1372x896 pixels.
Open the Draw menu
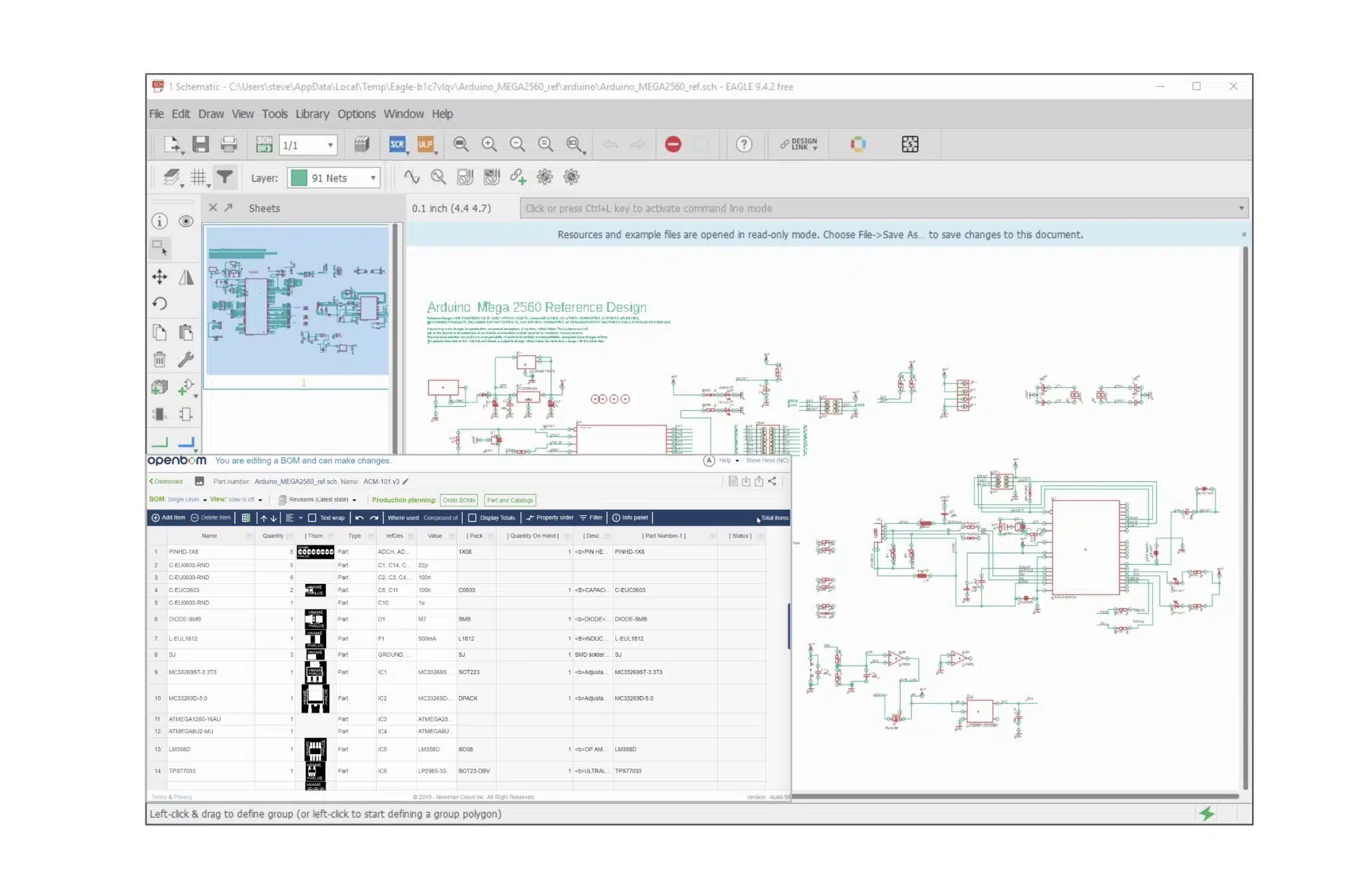[x=211, y=114]
